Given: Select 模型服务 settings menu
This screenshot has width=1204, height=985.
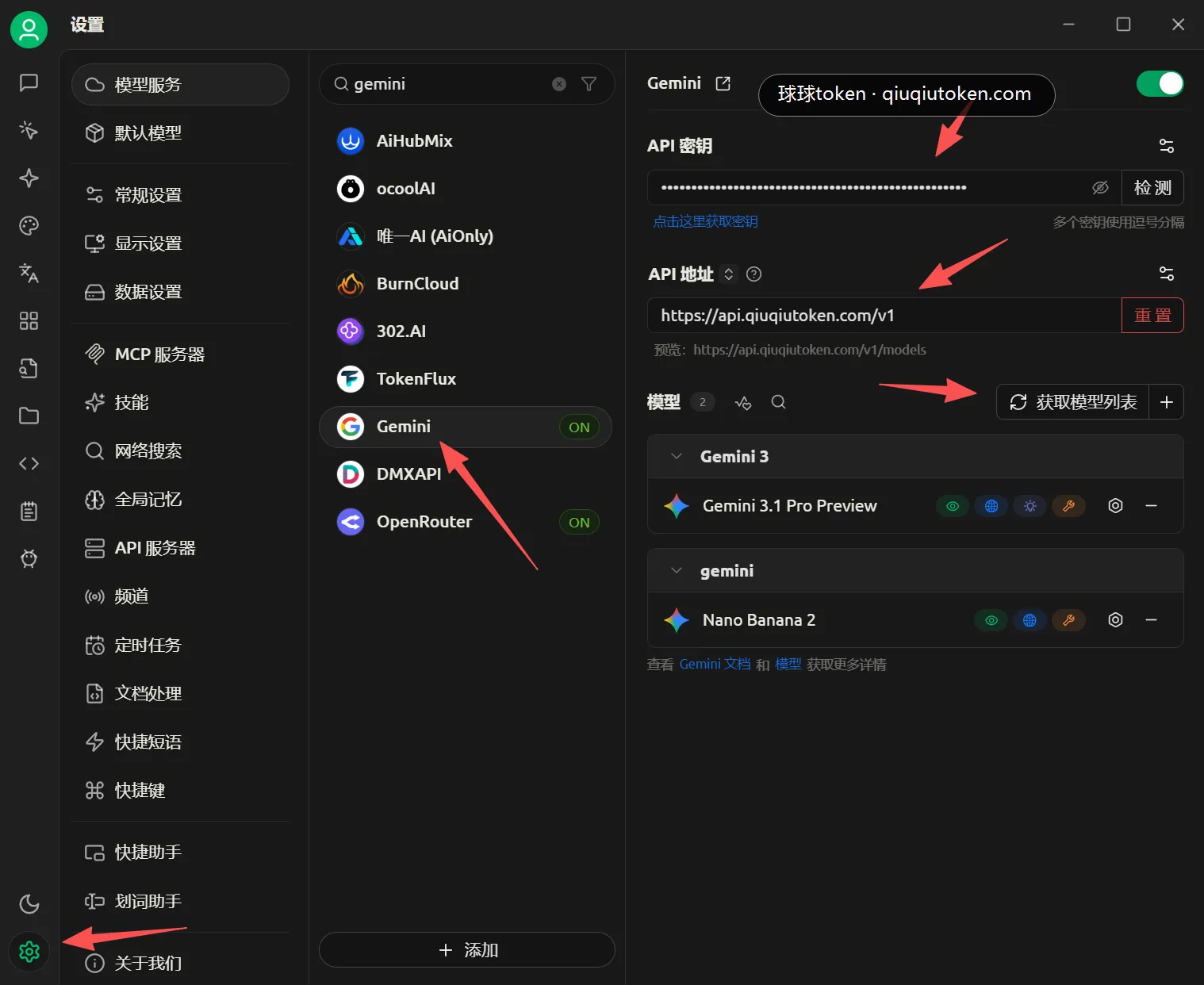Looking at the screenshot, I should 180,84.
